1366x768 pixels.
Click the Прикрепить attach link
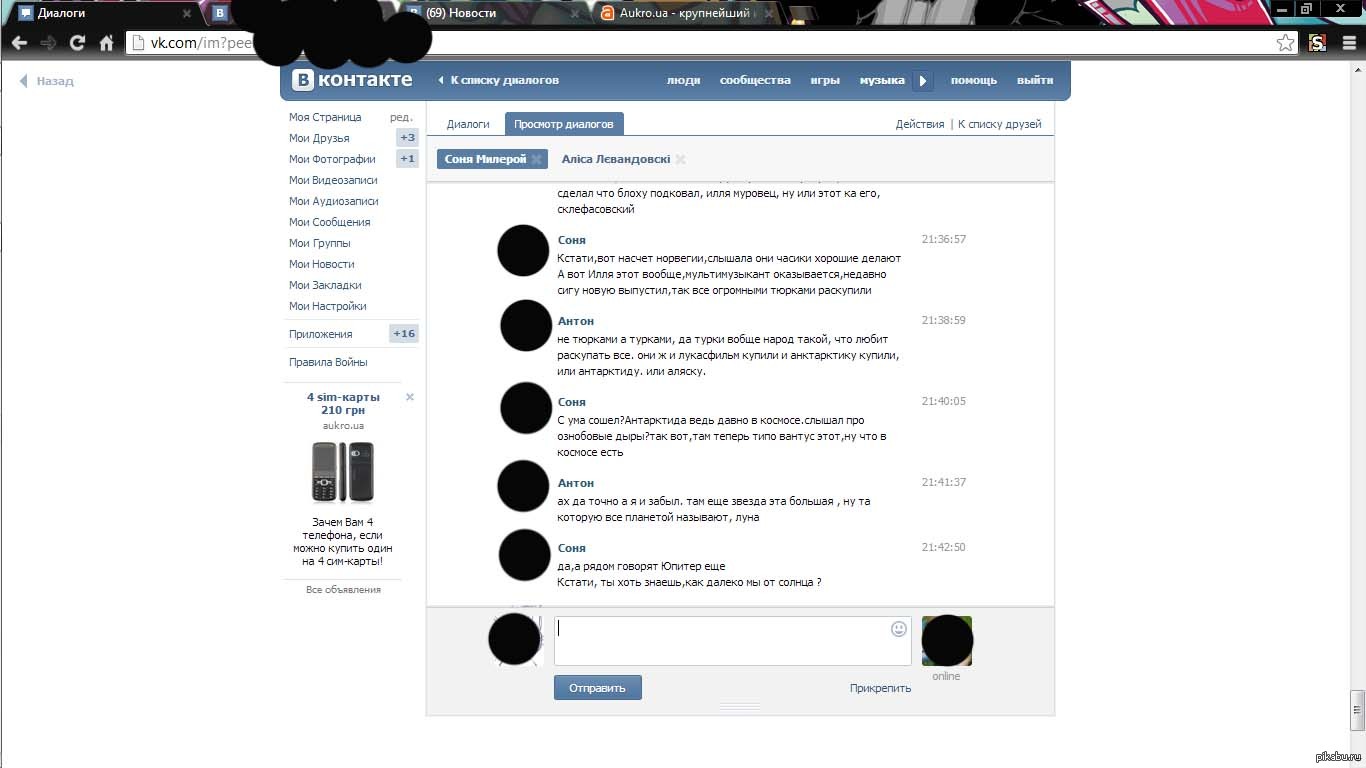click(880, 688)
